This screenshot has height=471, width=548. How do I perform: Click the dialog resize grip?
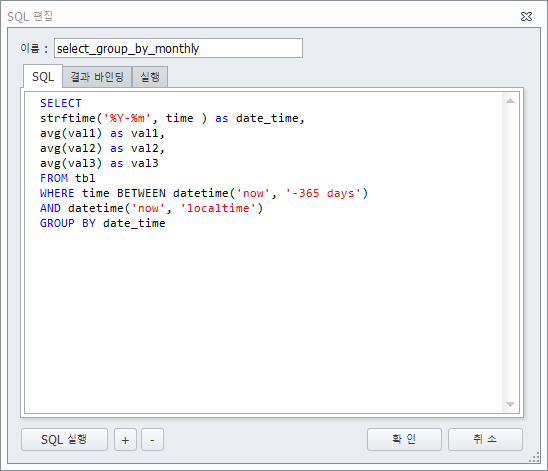point(535,457)
